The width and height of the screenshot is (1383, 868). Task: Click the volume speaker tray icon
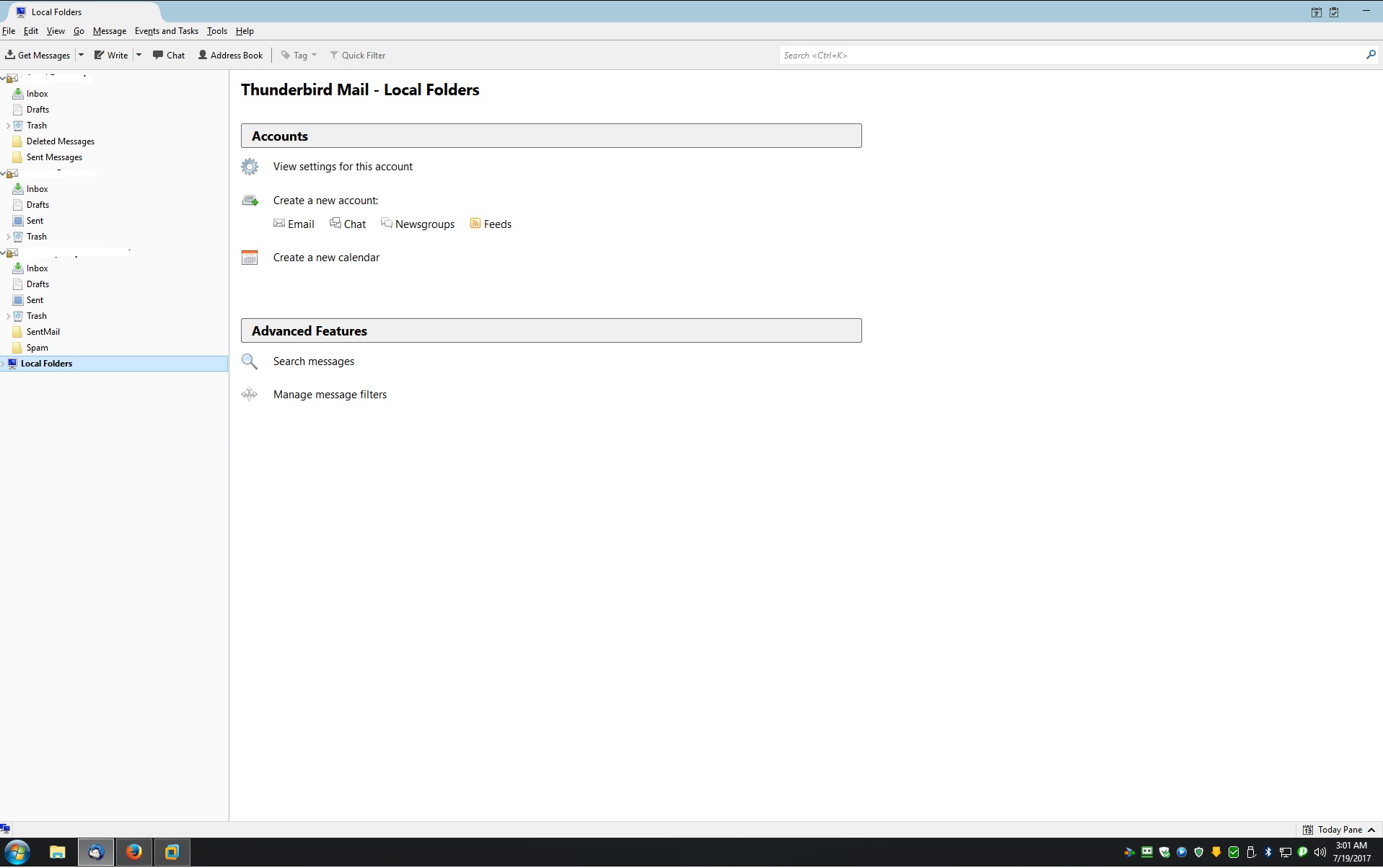pyautogui.click(x=1320, y=852)
